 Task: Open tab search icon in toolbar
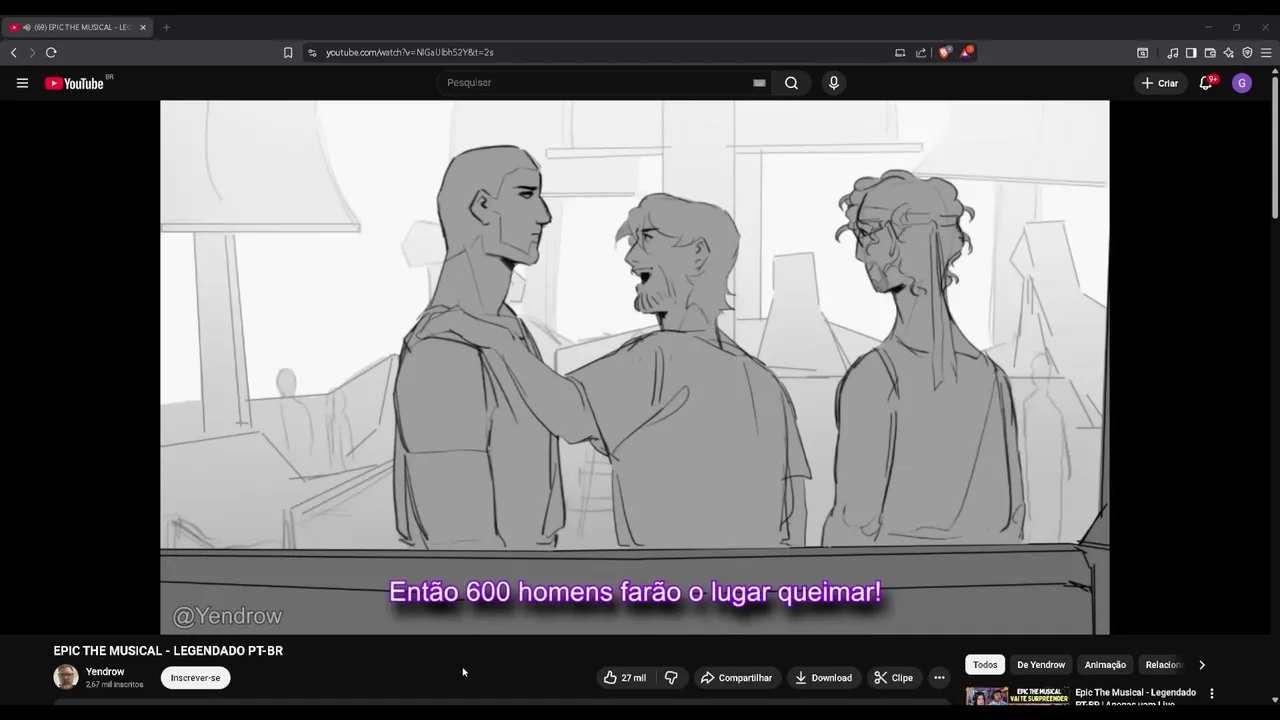click(x=1143, y=53)
